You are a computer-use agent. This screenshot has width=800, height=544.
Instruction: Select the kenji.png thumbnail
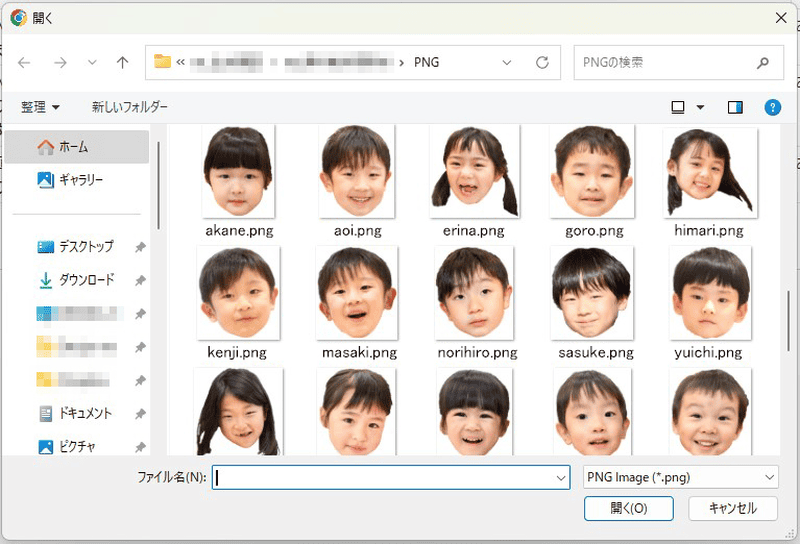point(238,293)
